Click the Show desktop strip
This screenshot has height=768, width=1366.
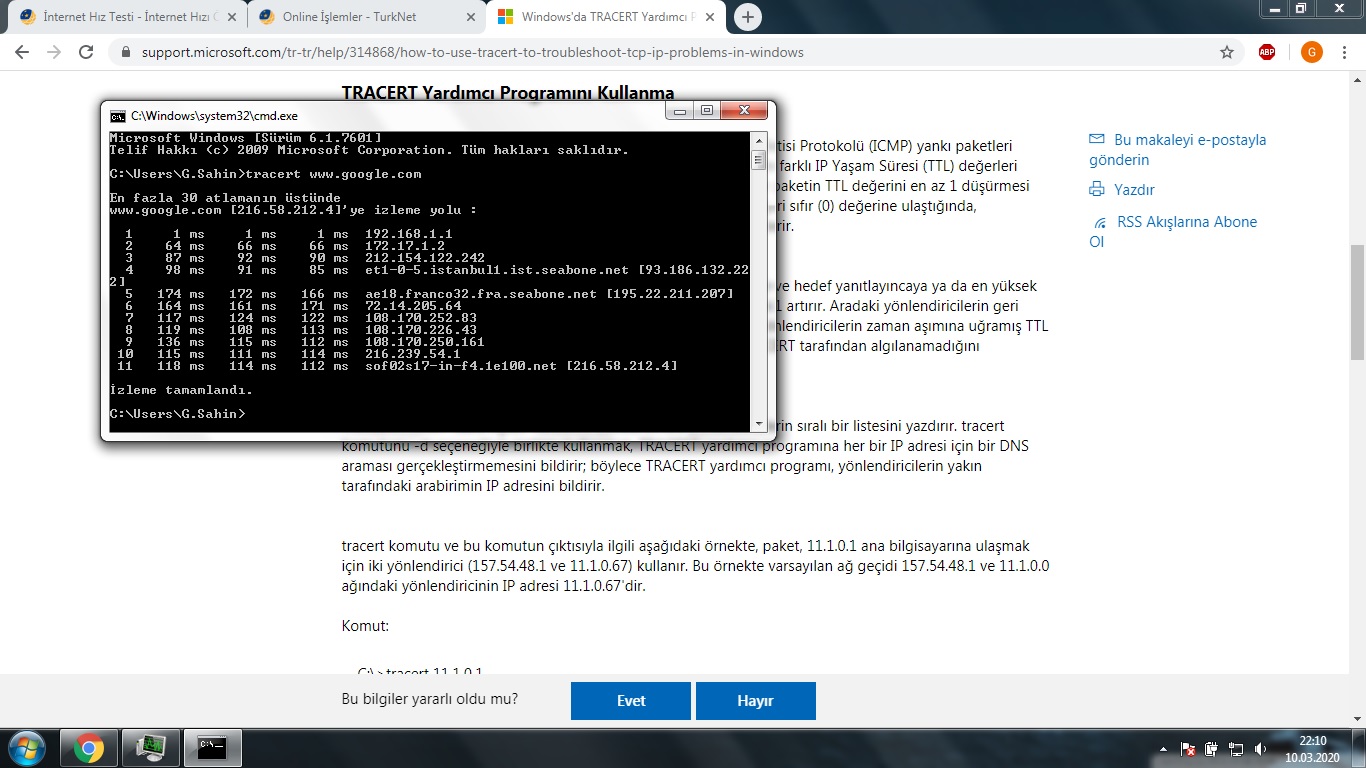1358,749
